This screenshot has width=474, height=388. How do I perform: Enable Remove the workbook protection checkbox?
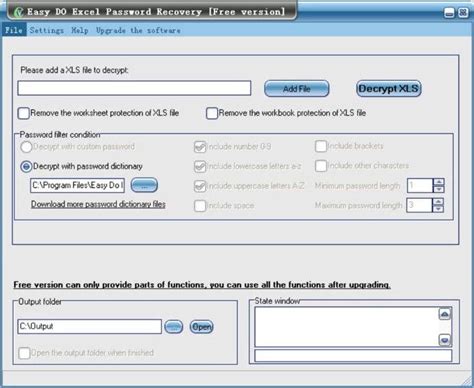click(x=212, y=113)
